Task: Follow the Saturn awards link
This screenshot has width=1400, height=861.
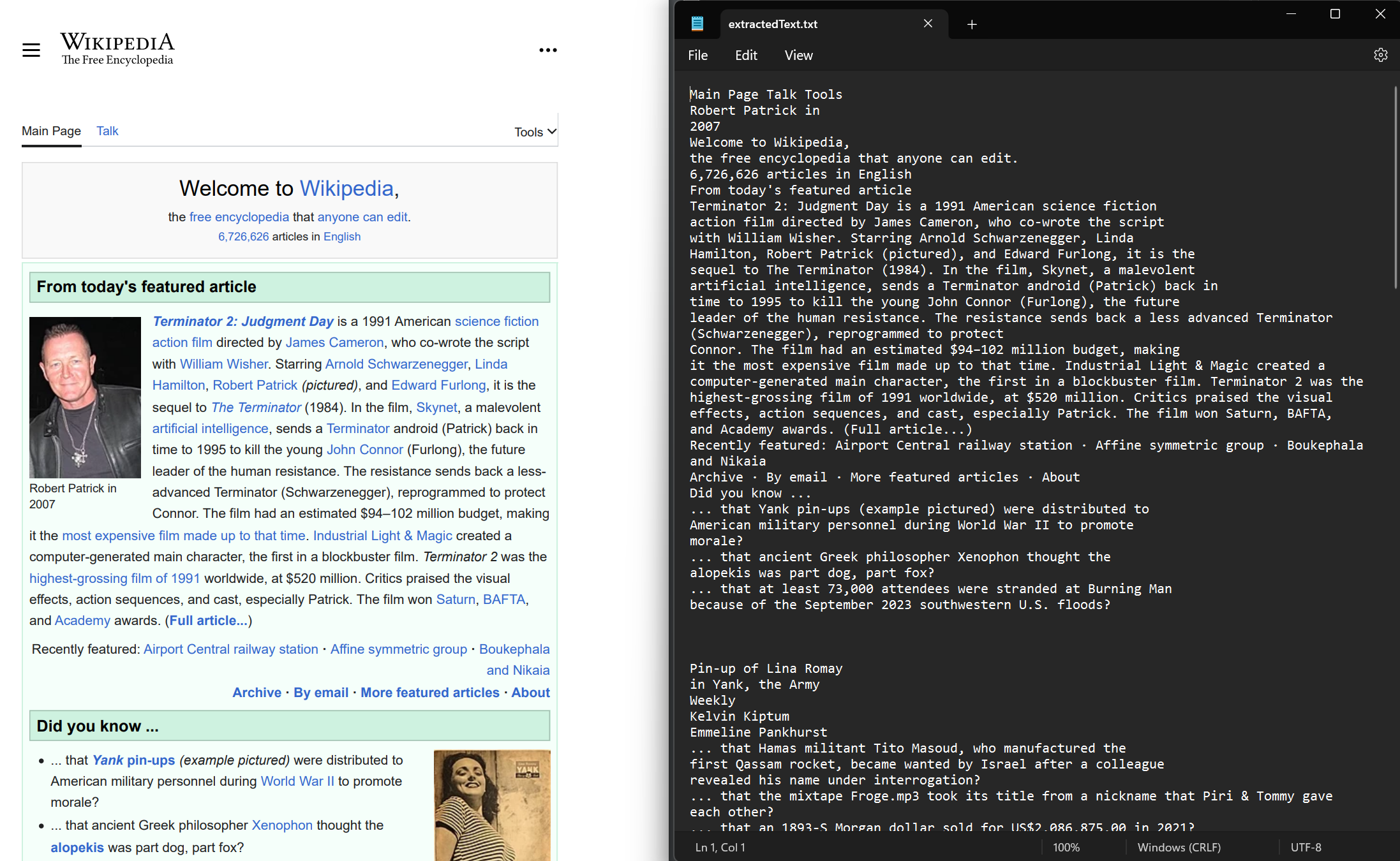Action: pos(456,600)
